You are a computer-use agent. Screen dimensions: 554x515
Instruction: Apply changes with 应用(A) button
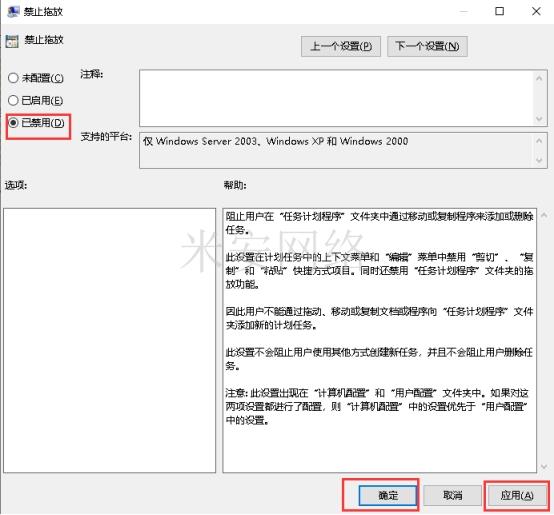click(517, 495)
